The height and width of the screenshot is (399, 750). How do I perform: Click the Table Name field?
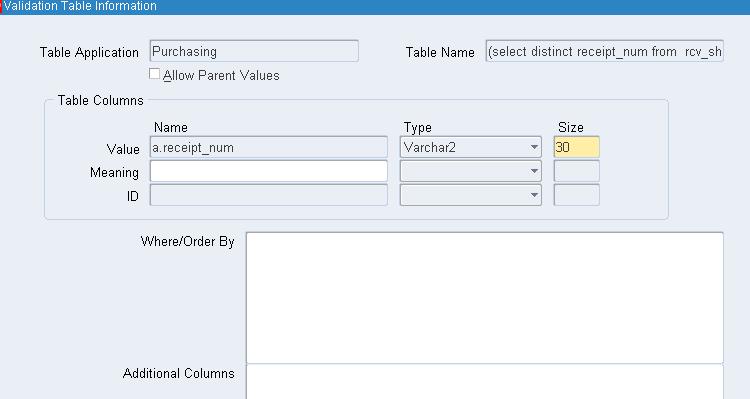tap(605, 51)
